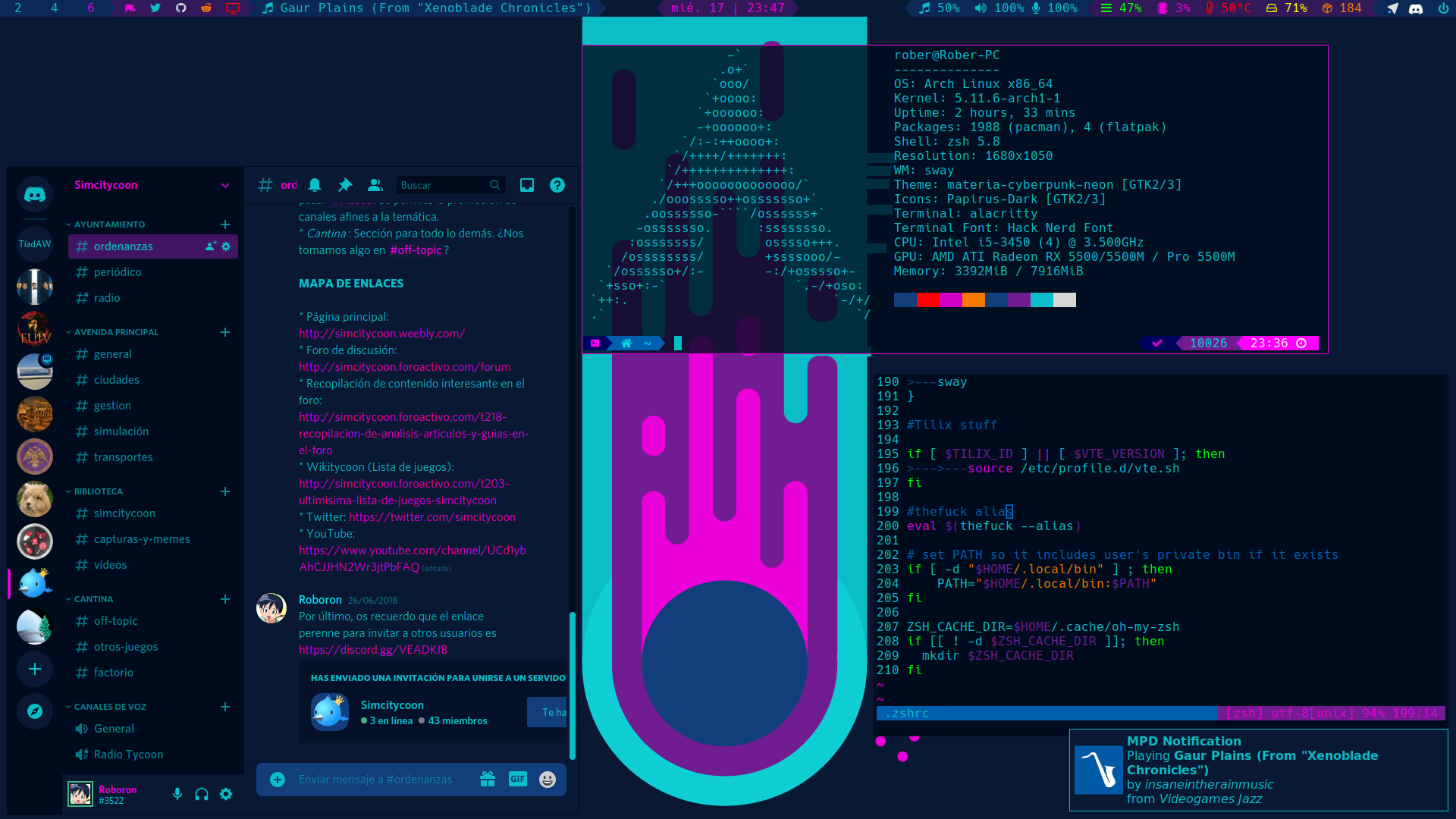Open the GIF picker

(x=518, y=779)
